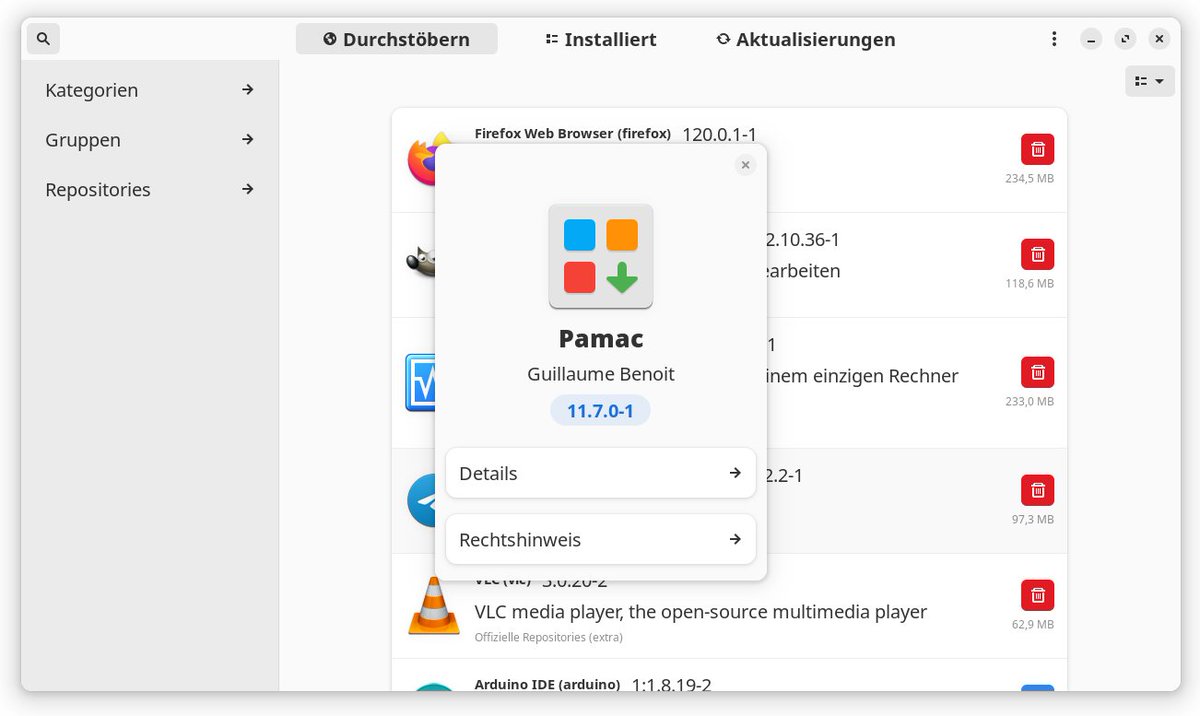The height and width of the screenshot is (716, 1200).
Task: Click the Pamac app icon in the popover
Action: coord(600,256)
